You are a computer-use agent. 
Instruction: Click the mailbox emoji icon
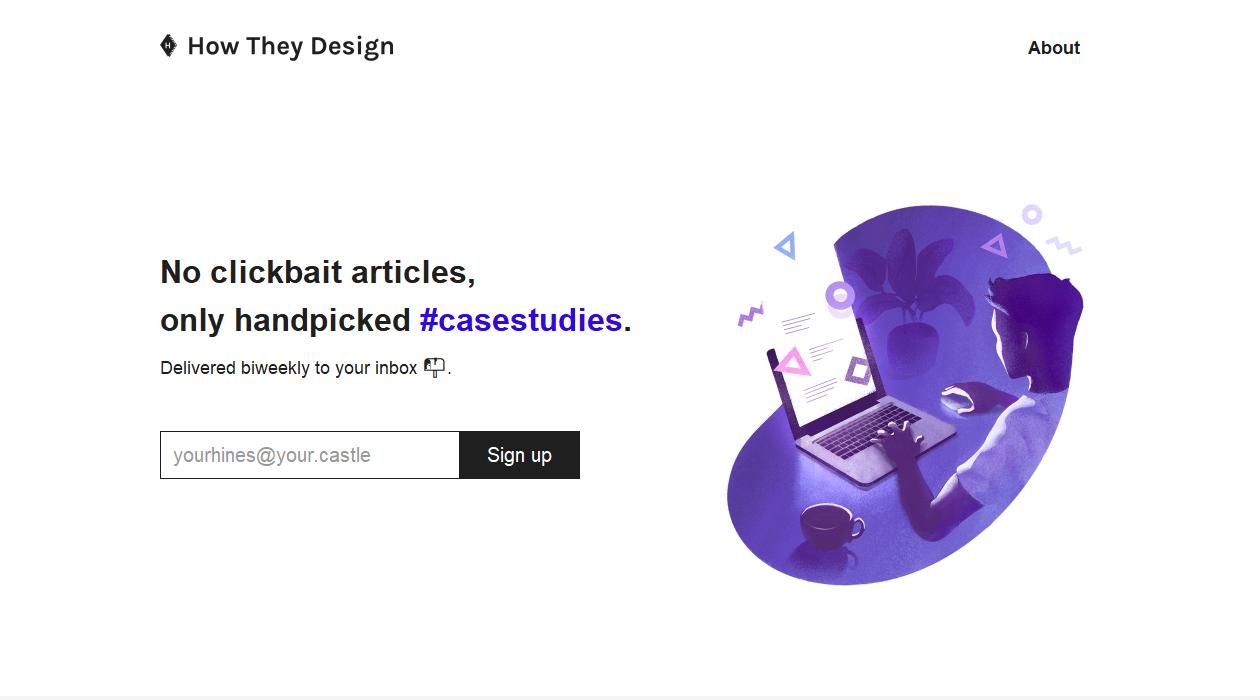(x=434, y=368)
